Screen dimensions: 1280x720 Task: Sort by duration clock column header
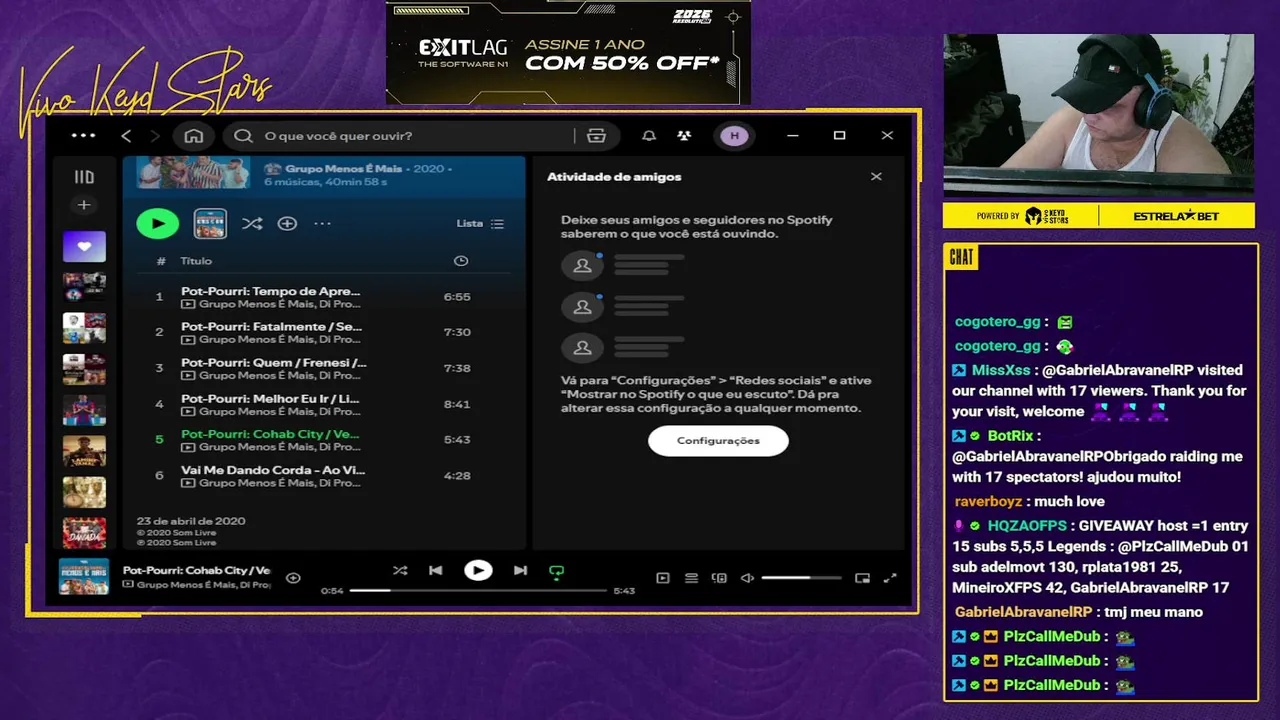pyautogui.click(x=461, y=261)
